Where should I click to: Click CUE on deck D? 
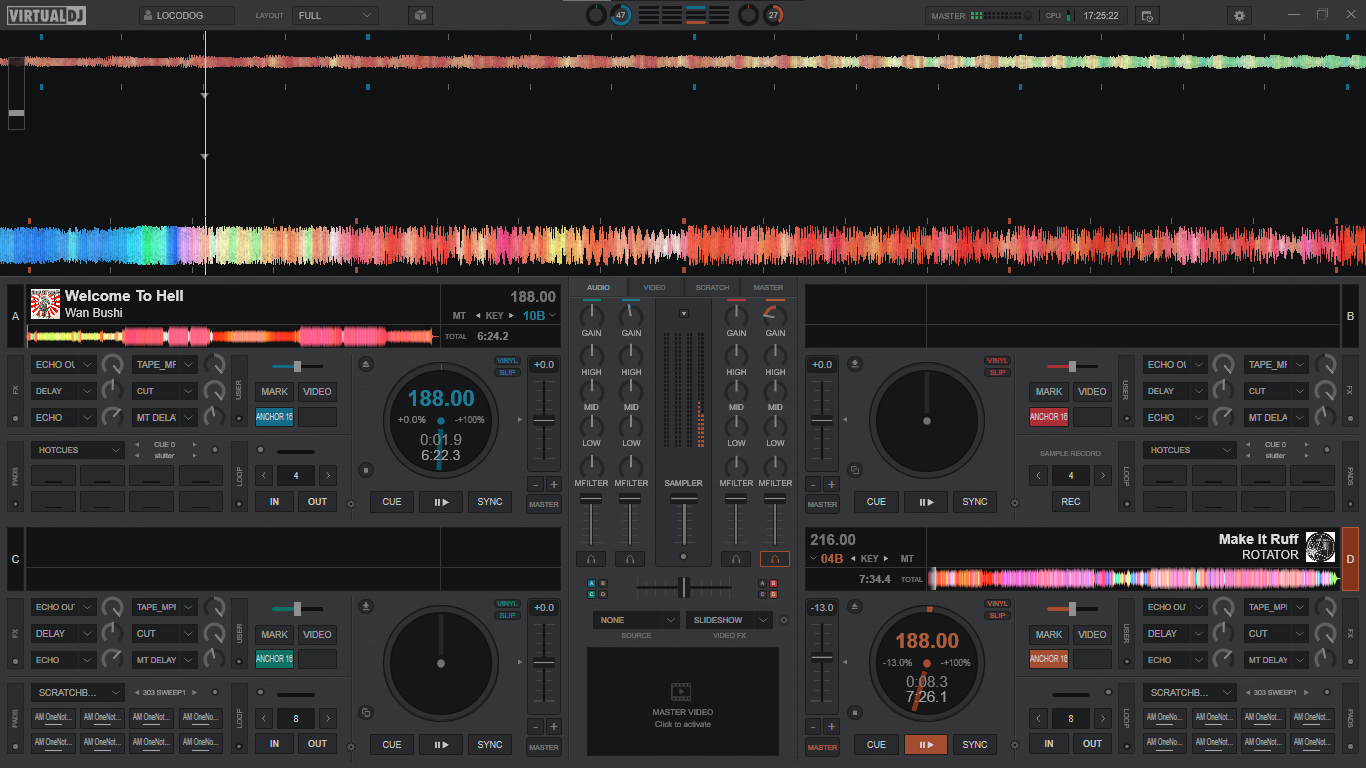[x=876, y=744]
